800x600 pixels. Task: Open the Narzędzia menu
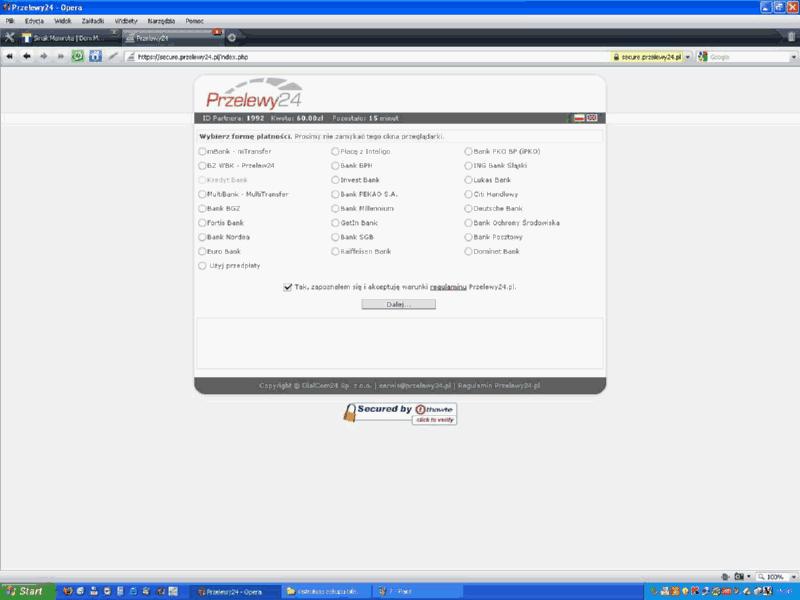[x=160, y=20]
